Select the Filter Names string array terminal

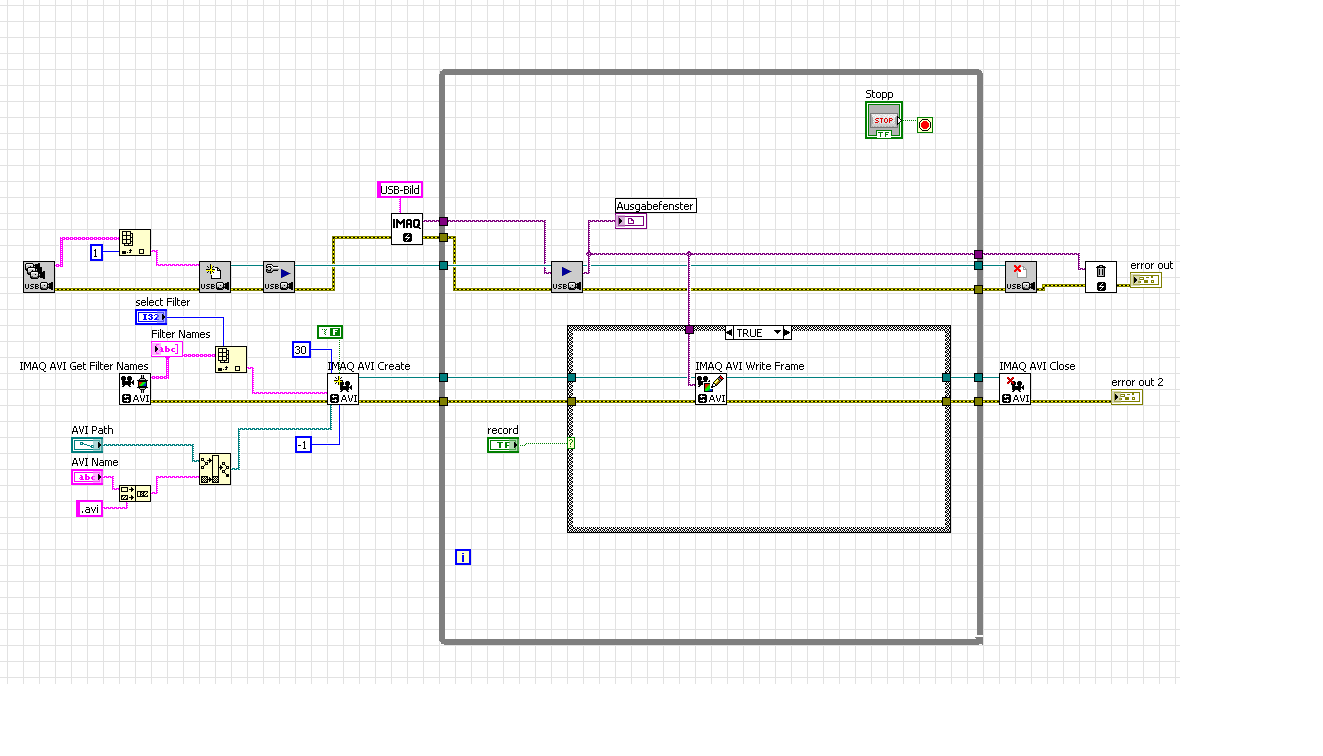[x=167, y=349]
